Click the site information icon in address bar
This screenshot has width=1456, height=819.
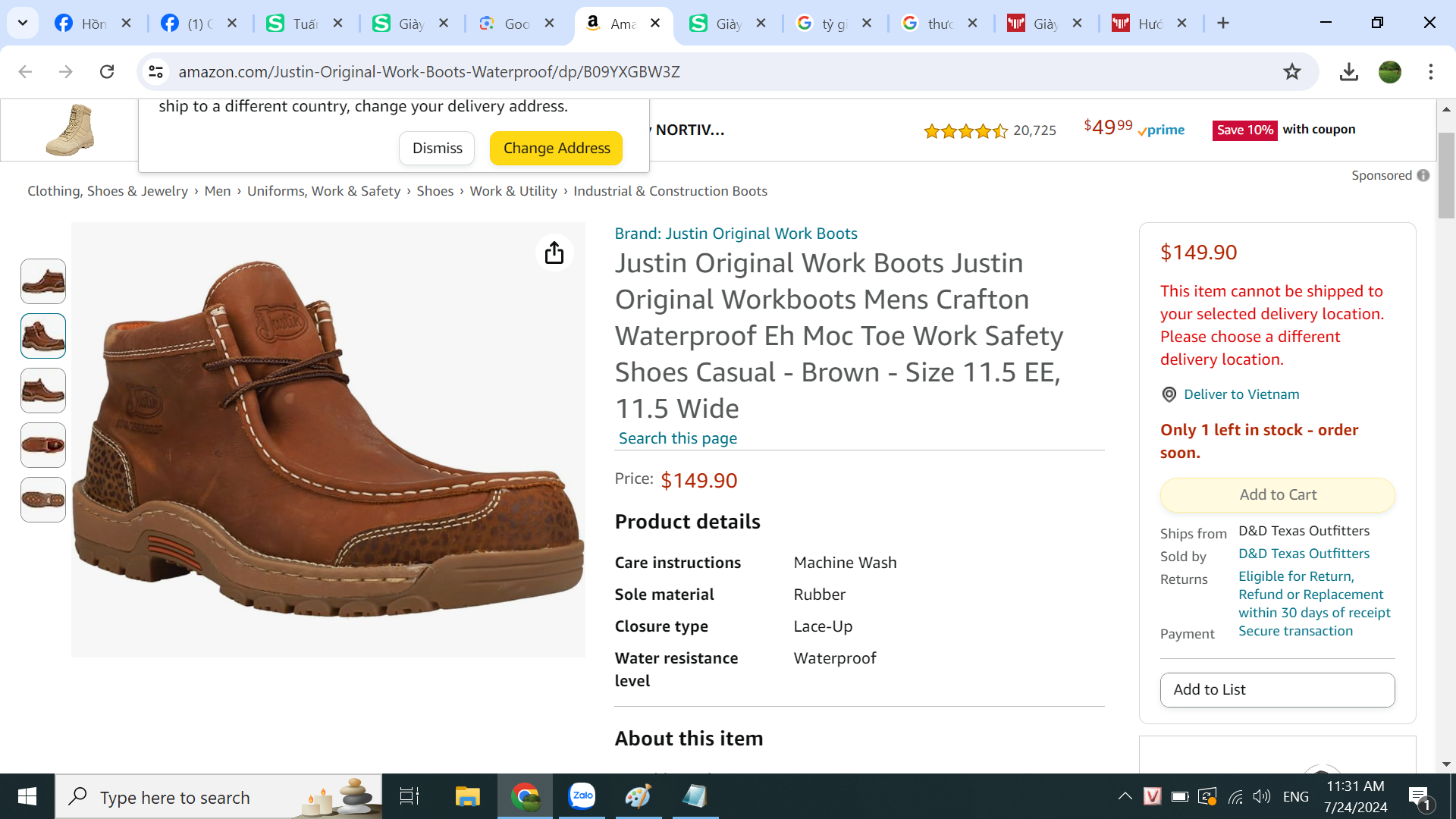pyautogui.click(x=155, y=71)
